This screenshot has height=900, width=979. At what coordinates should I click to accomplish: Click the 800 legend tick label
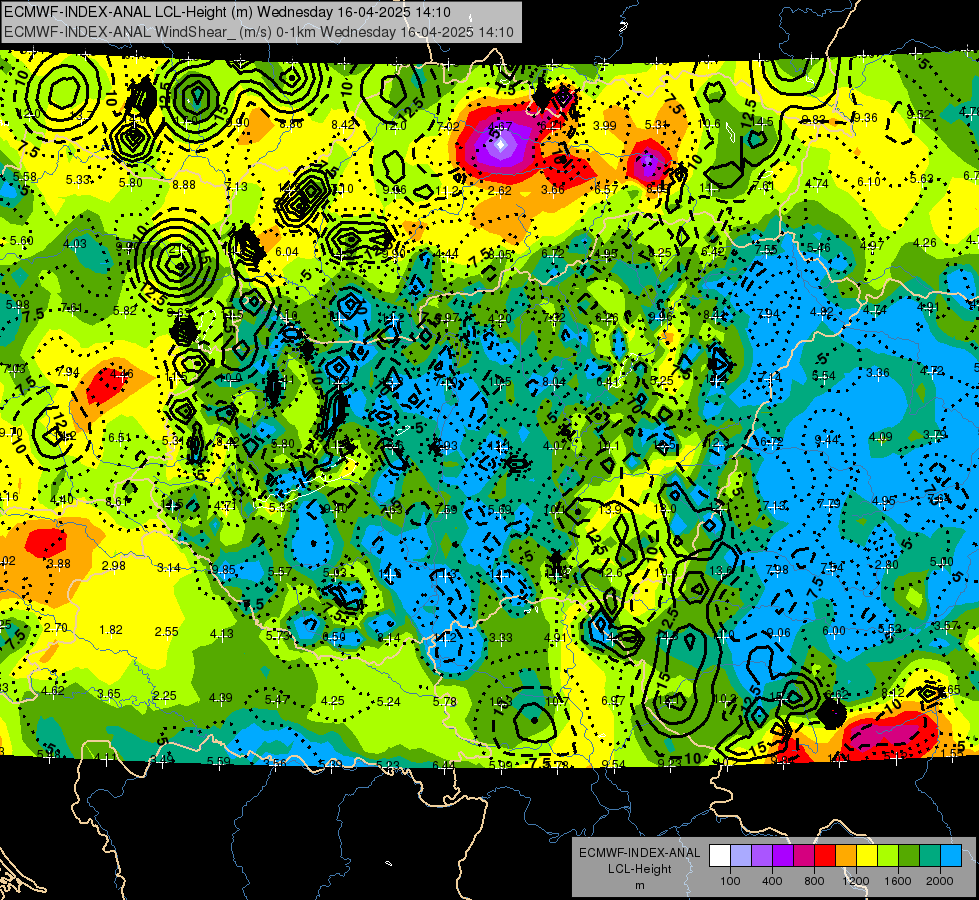814,881
